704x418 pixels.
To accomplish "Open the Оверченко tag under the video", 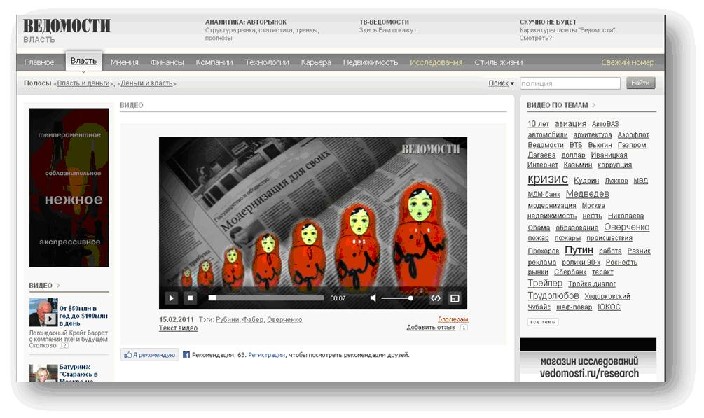I will coord(284,320).
